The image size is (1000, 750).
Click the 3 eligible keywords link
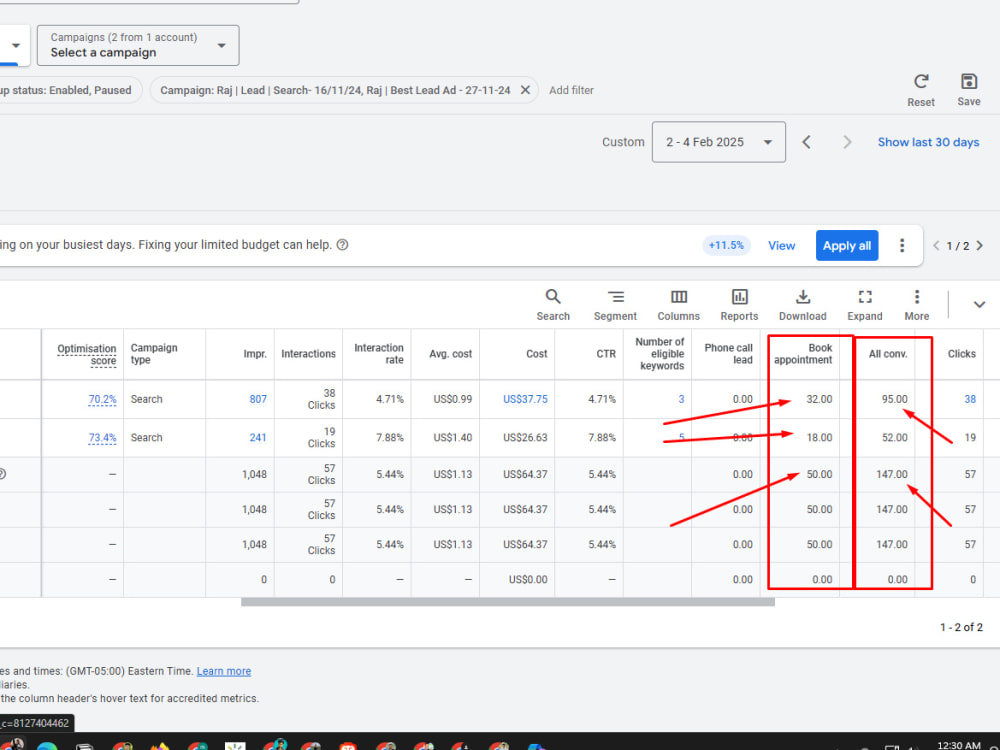tap(681, 399)
